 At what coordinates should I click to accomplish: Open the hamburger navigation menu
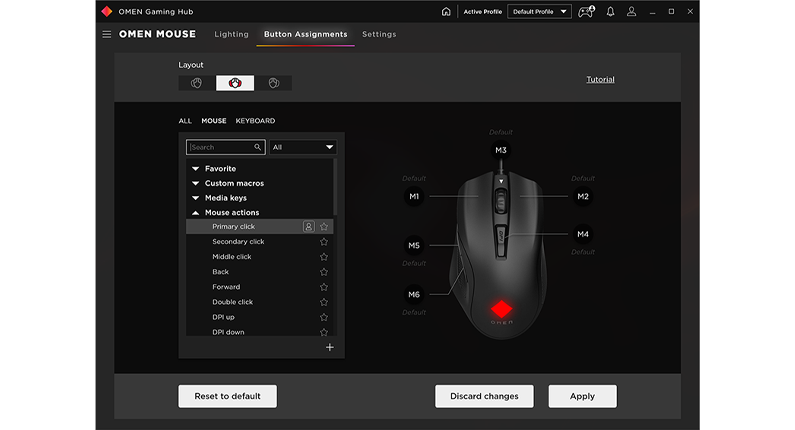point(107,34)
